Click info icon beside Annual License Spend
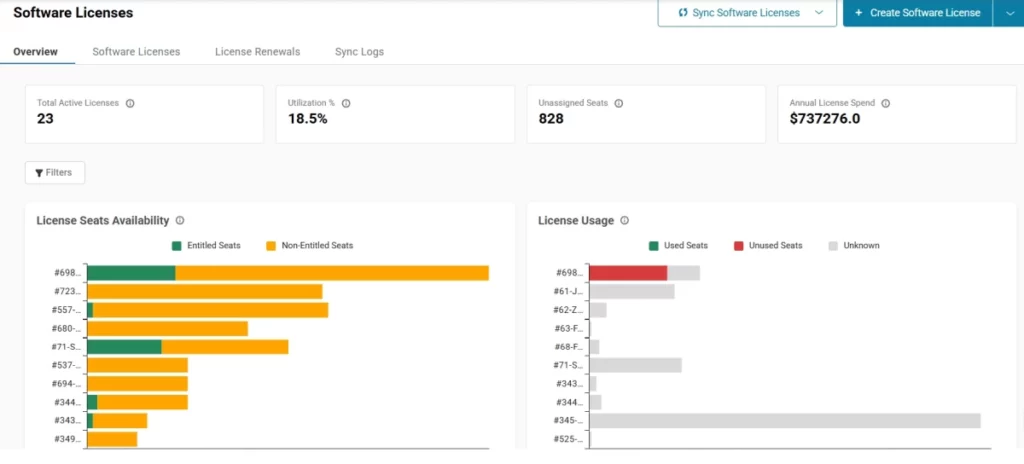This screenshot has height=464, width=1024. (x=886, y=103)
